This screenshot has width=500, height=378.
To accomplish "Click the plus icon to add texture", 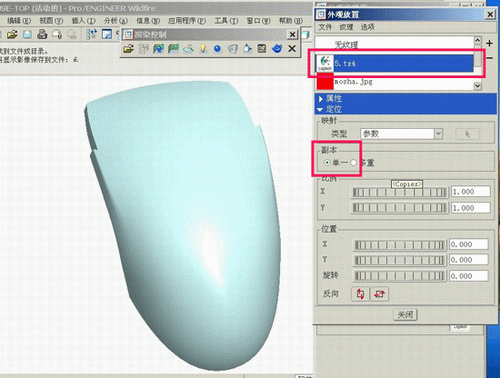I will tap(489, 43).
